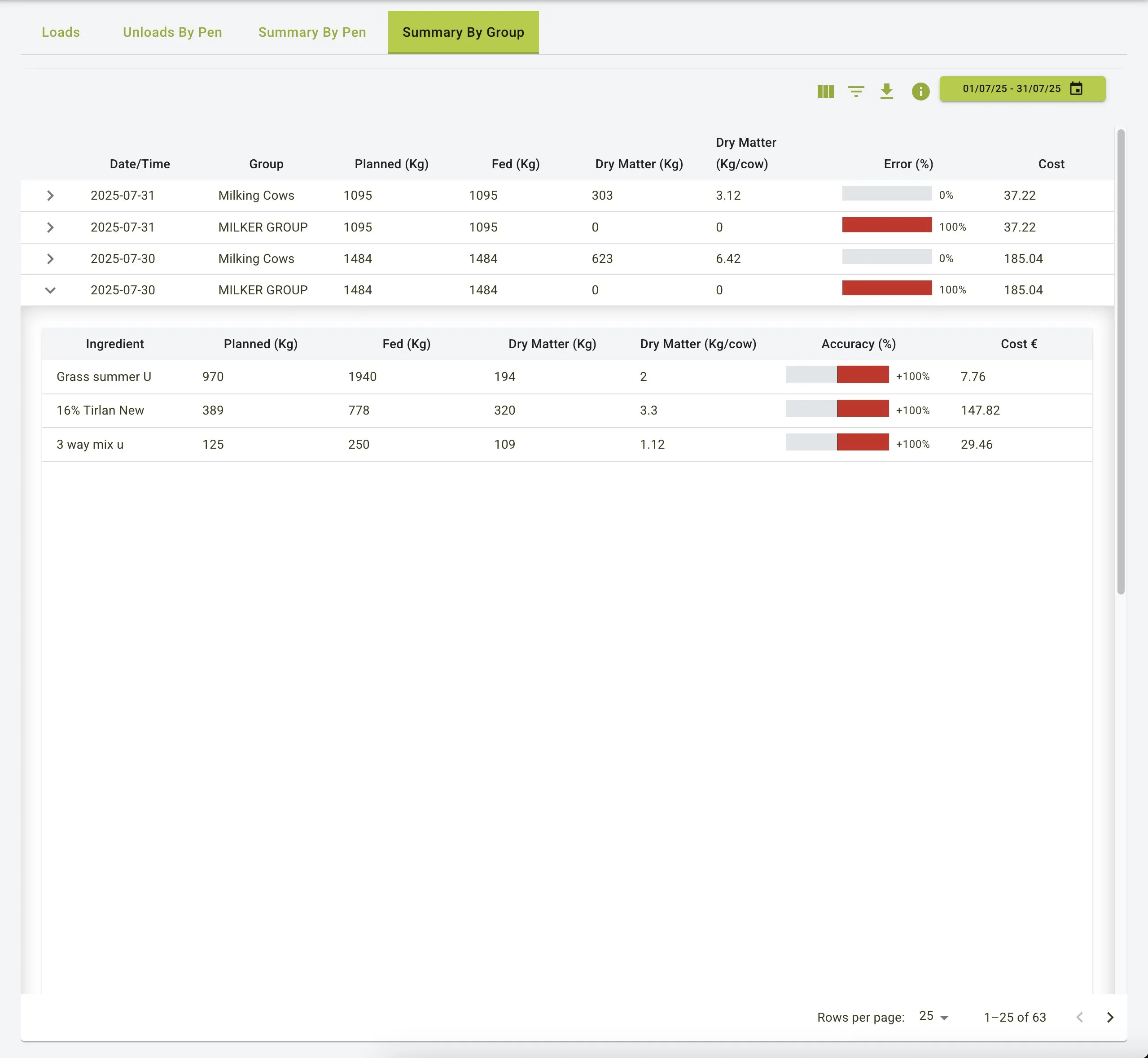The image size is (1148, 1058).
Task: Select 3 way mix u ingredient
Action: (x=90, y=444)
